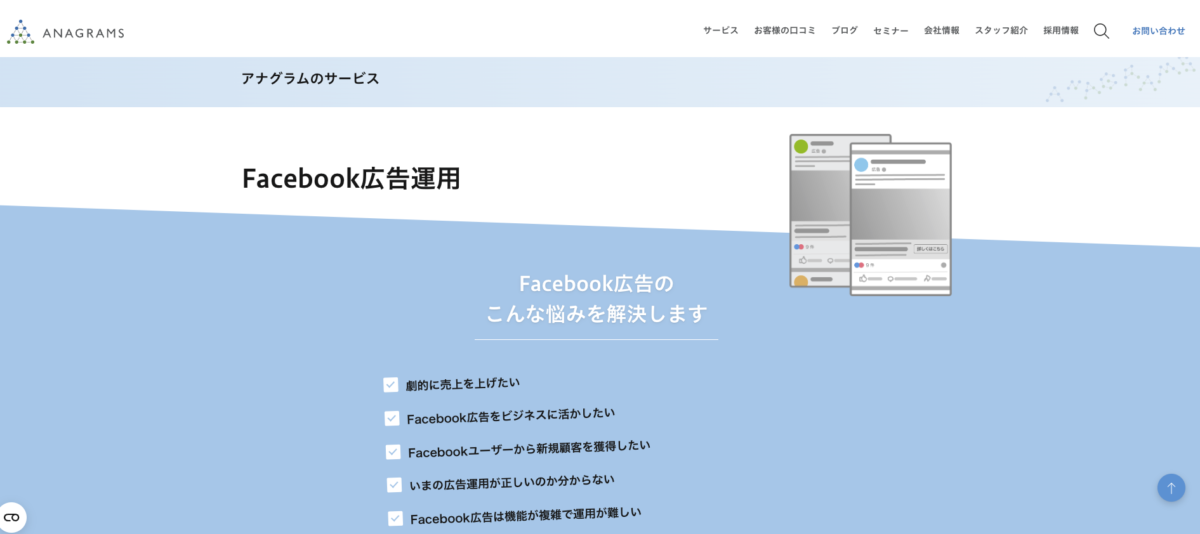Go to the ブログ page
Screen dimensions: 1200x534
click(x=844, y=31)
